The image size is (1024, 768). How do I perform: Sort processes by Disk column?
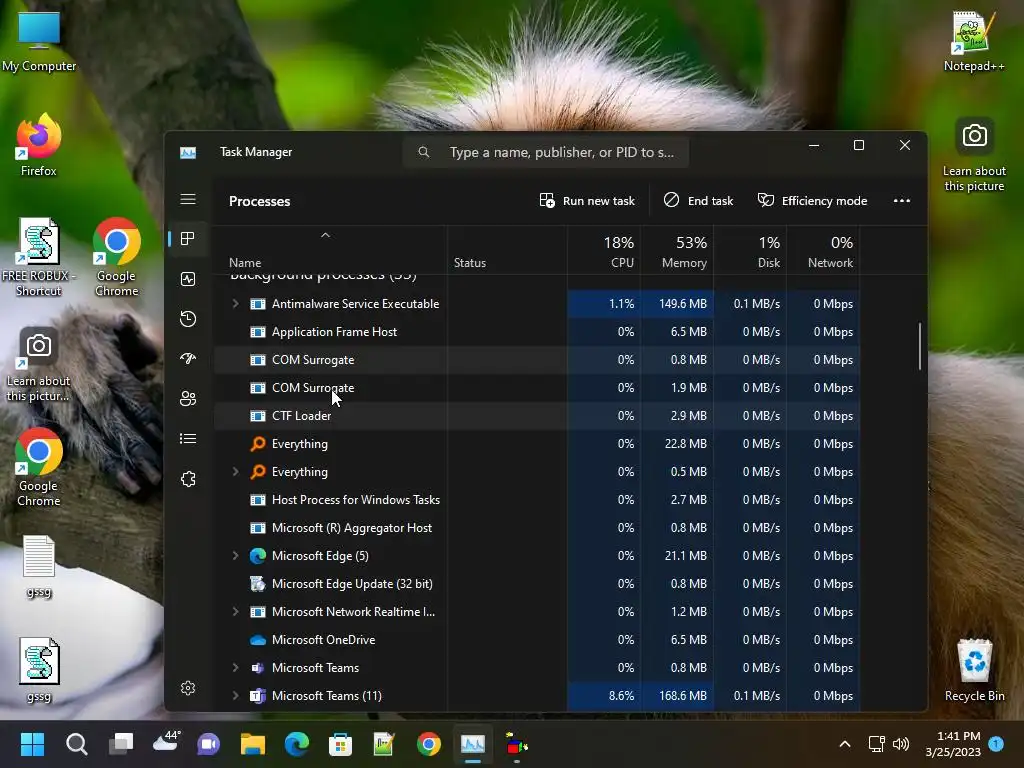pyautogui.click(x=750, y=251)
